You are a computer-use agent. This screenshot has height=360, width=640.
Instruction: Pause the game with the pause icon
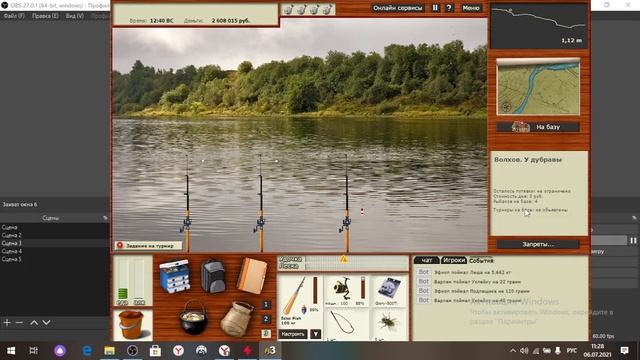click(435, 8)
